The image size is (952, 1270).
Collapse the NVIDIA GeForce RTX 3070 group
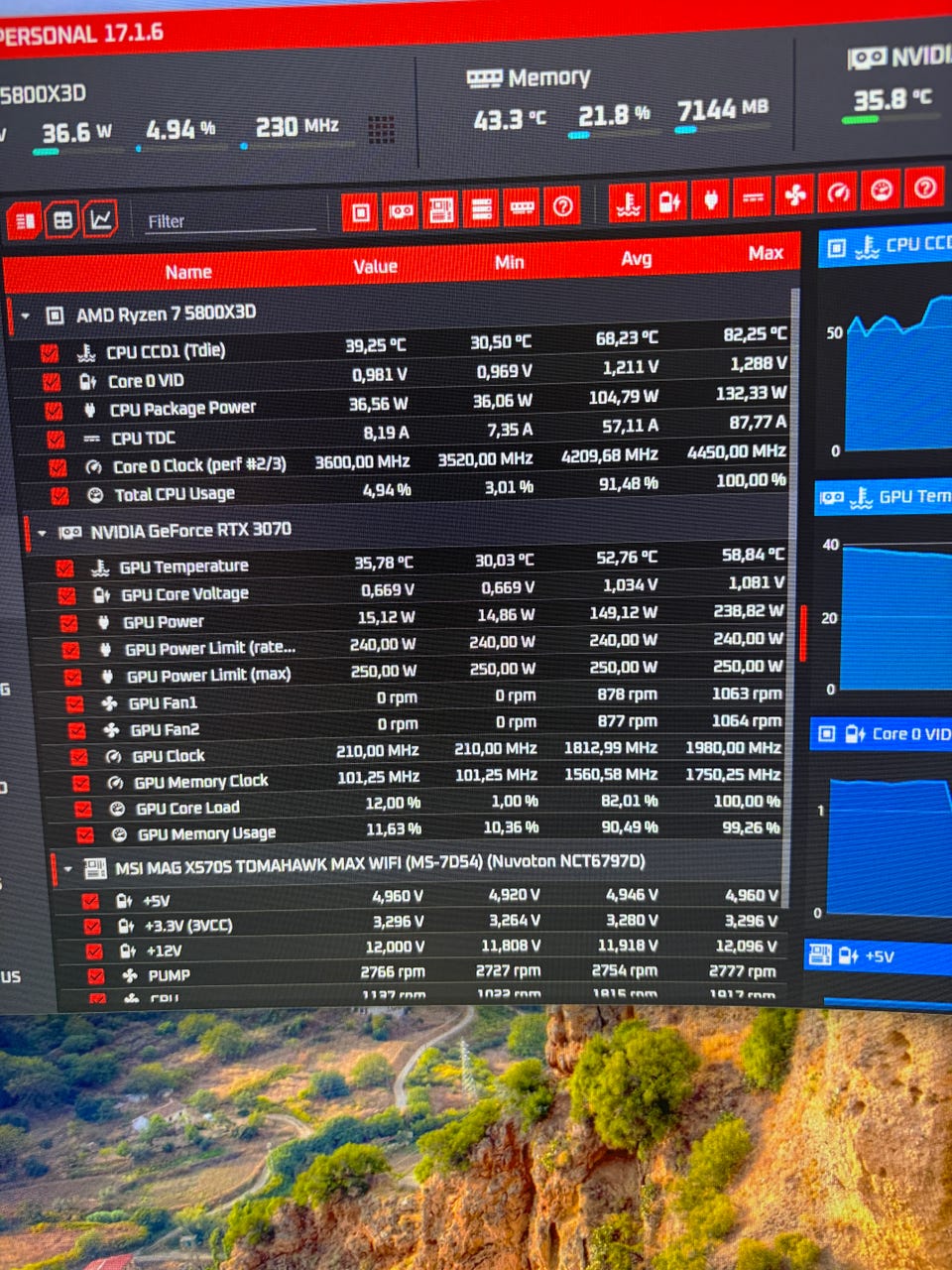pos(42,533)
